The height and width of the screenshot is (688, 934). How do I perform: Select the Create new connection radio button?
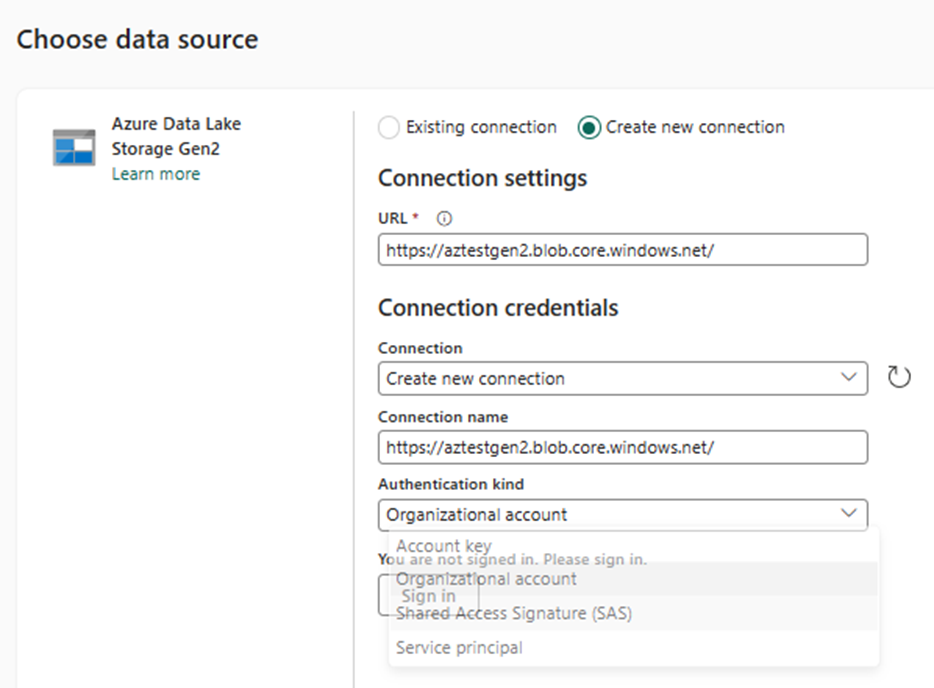pos(589,127)
